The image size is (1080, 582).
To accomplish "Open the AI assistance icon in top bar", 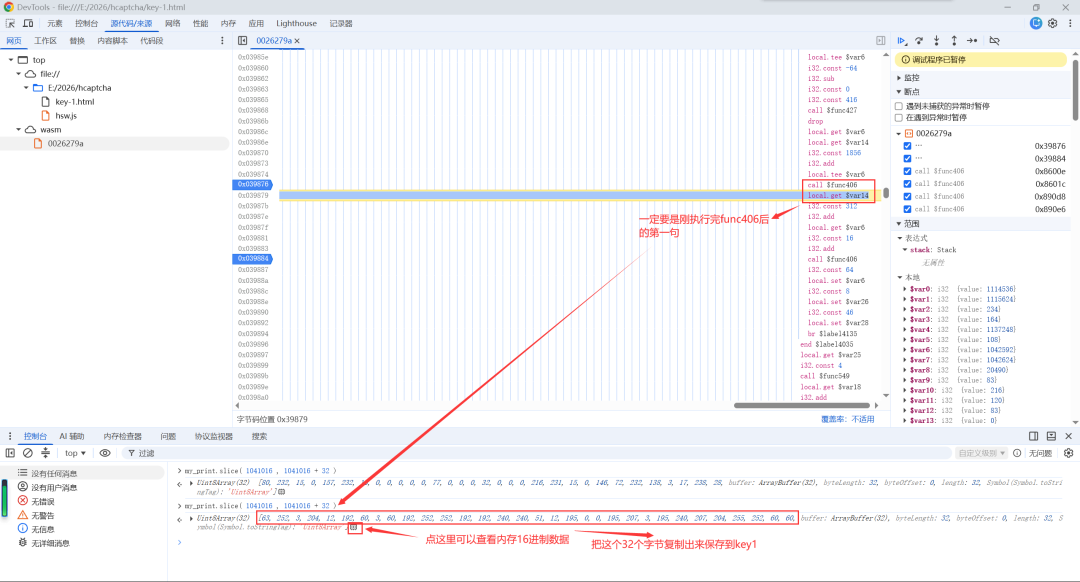I will click(1035, 23).
